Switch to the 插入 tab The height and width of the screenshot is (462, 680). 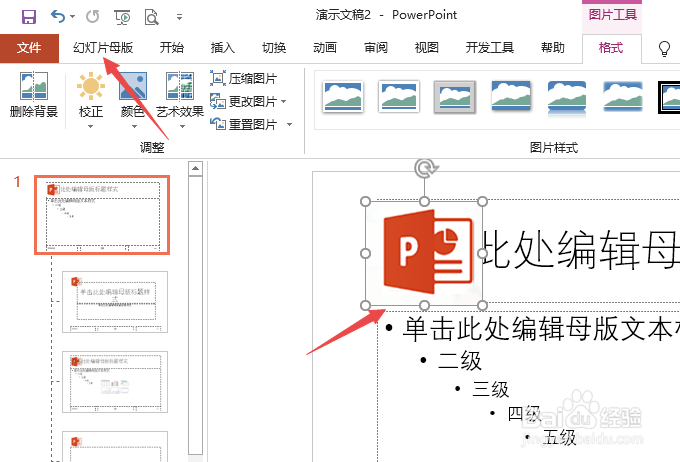tap(222, 48)
